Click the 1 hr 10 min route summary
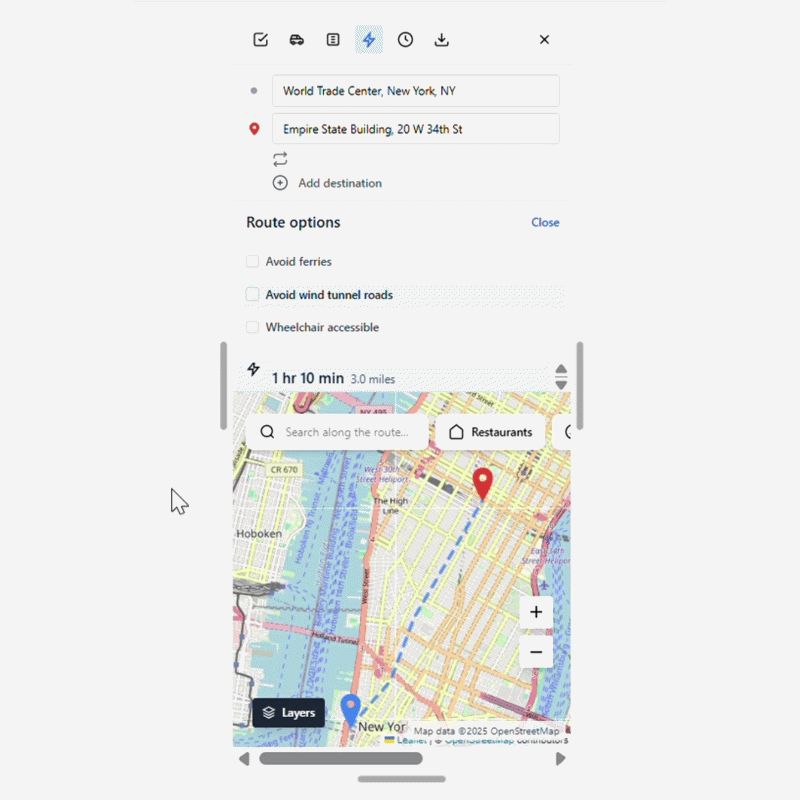The width and height of the screenshot is (800, 800). tap(308, 378)
